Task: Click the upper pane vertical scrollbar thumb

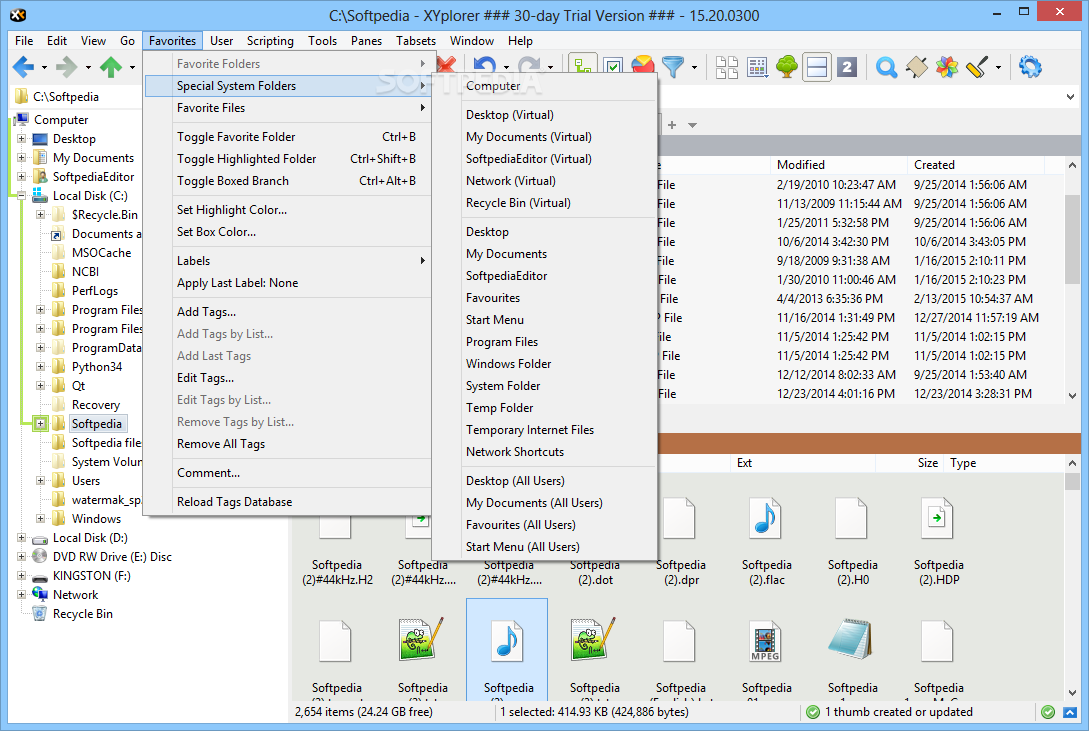Action: tap(1072, 238)
